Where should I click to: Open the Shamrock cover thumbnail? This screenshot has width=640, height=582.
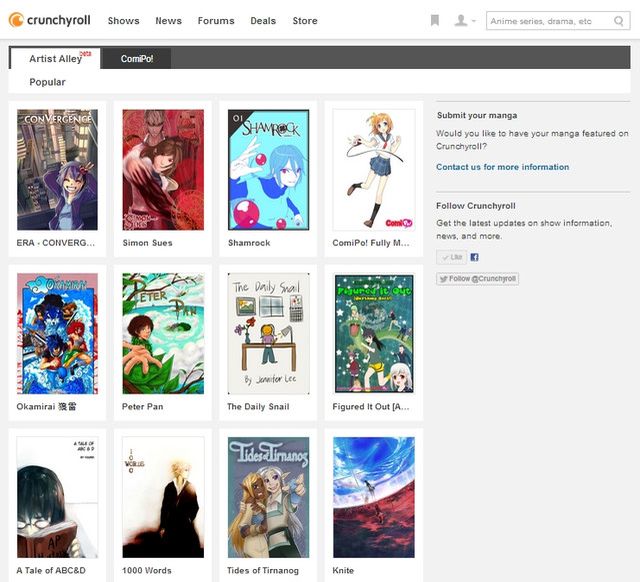[268, 170]
